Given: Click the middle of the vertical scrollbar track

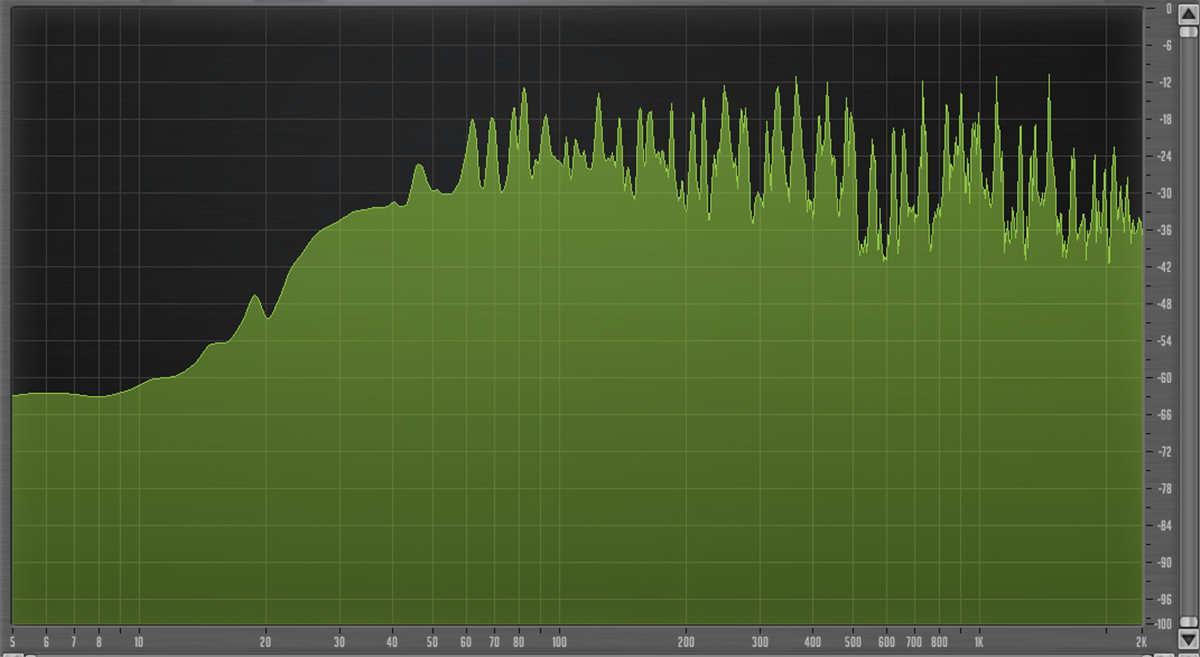Looking at the screenshot, I should pos(1187,325).
